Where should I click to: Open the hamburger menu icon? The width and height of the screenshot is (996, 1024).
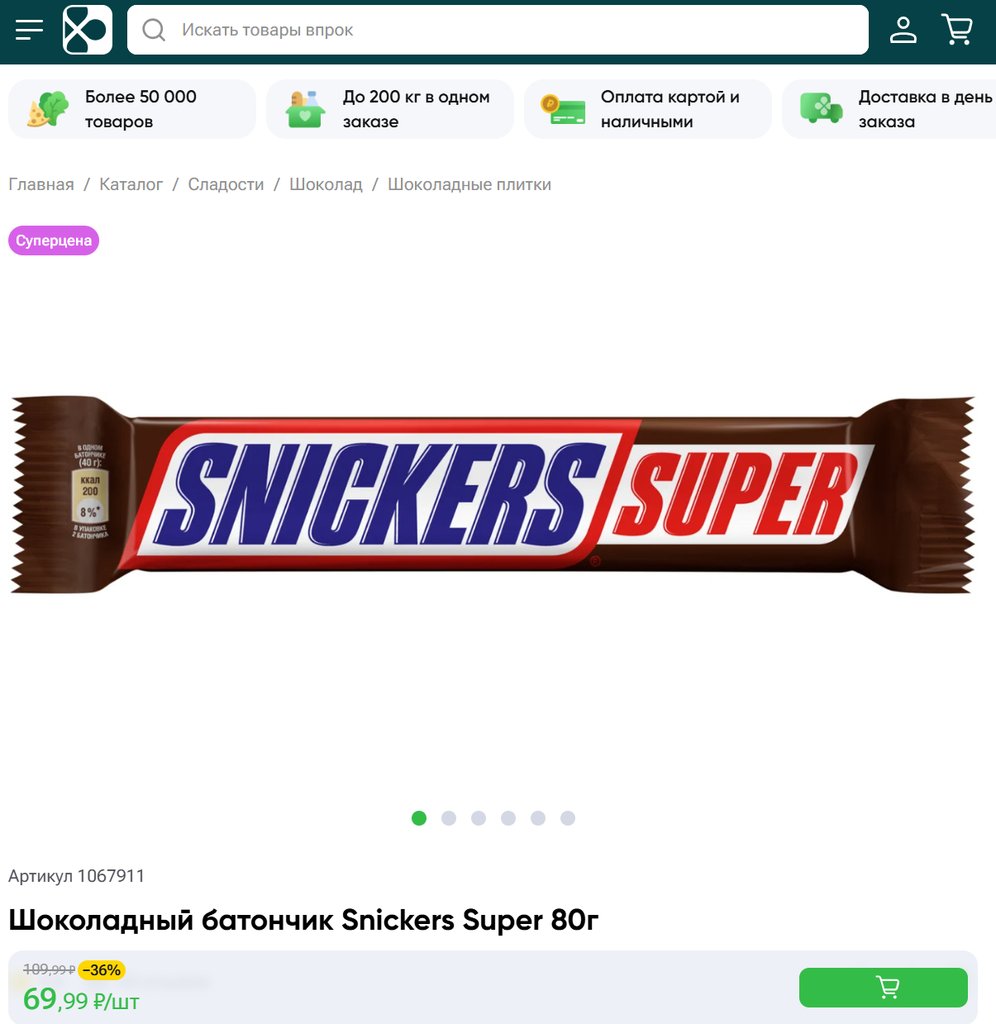click(x=29, y=30)
